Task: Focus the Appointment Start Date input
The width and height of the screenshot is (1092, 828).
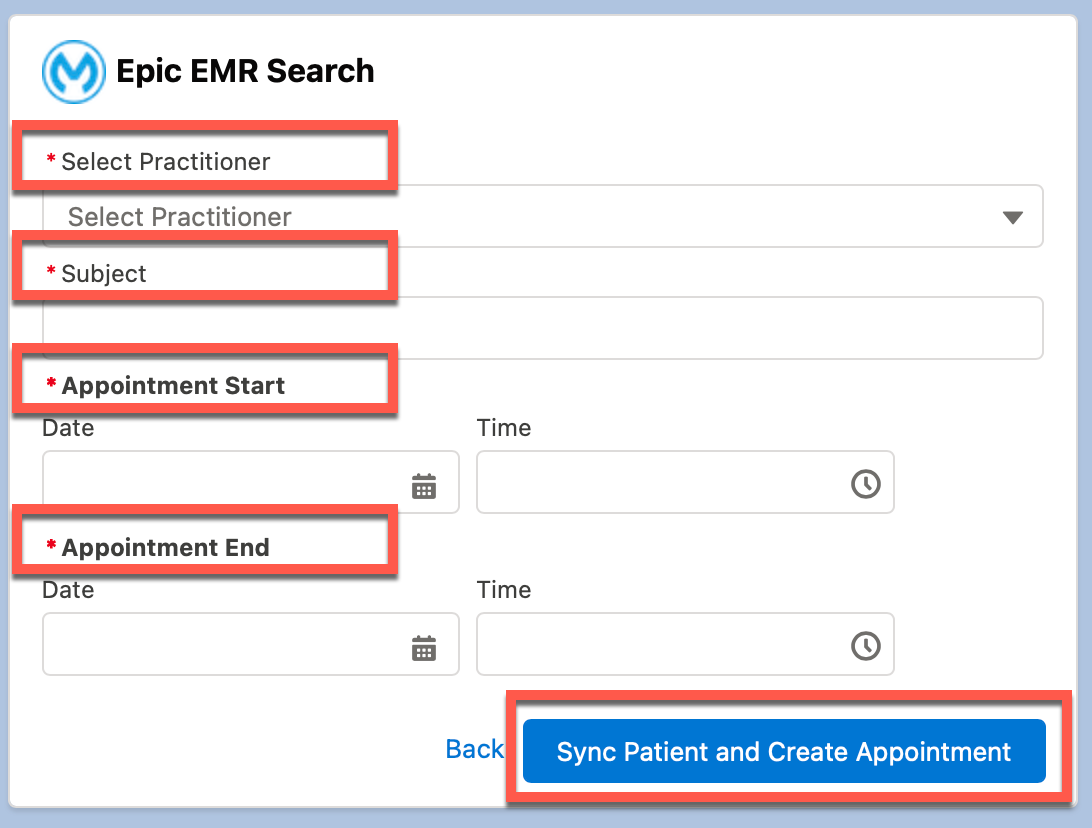Action: [251, 482]
